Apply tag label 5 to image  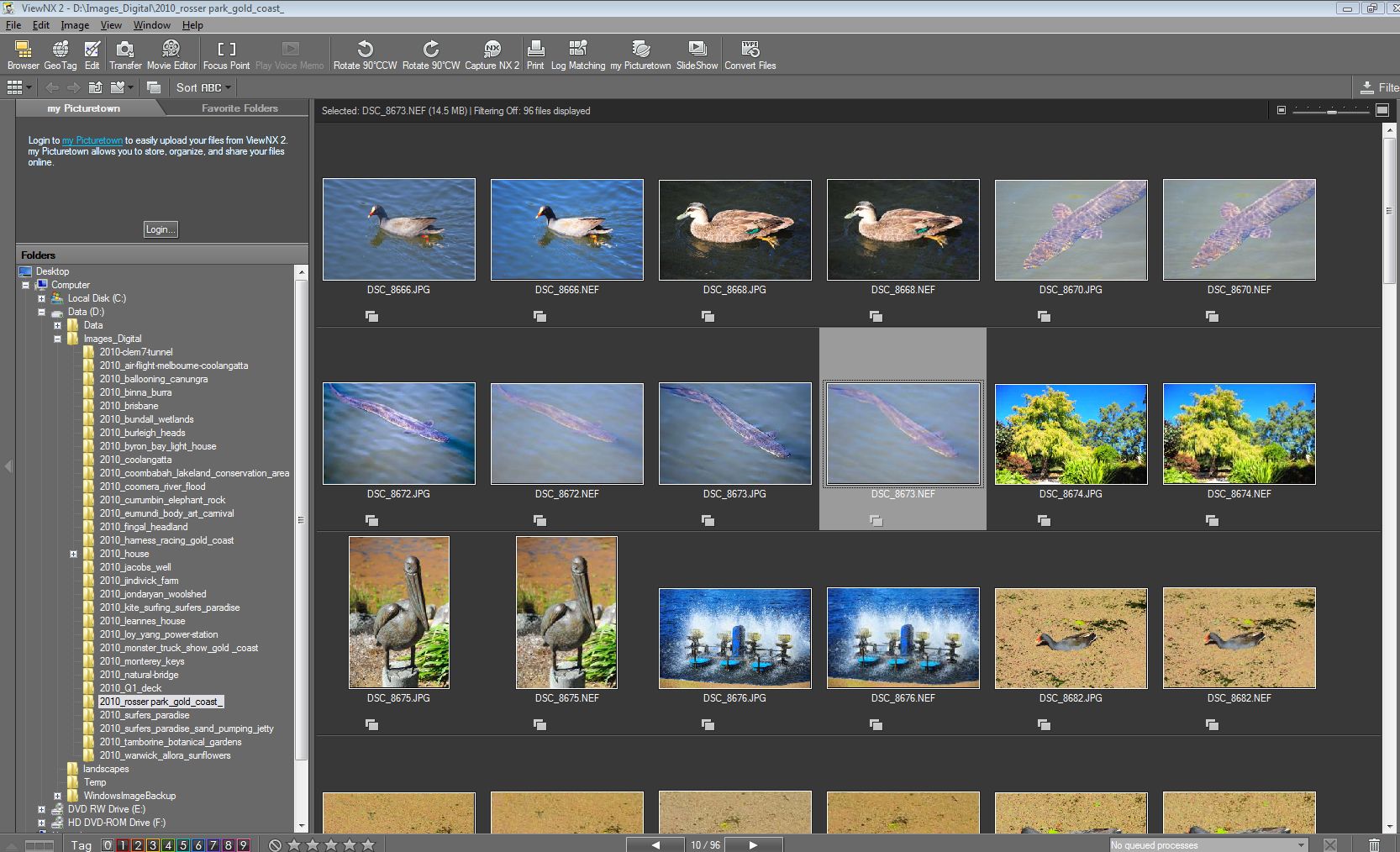pyautogui.click(x=183, y=845)
